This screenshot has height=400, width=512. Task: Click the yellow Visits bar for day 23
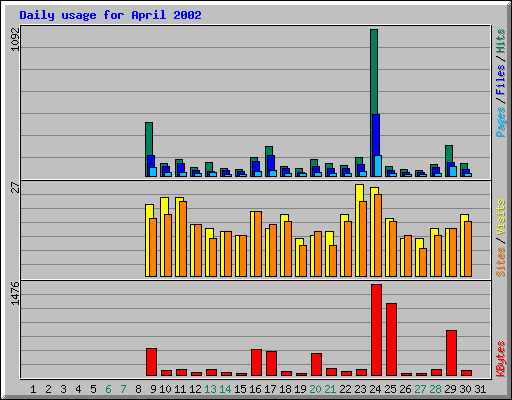click(358, 230)
